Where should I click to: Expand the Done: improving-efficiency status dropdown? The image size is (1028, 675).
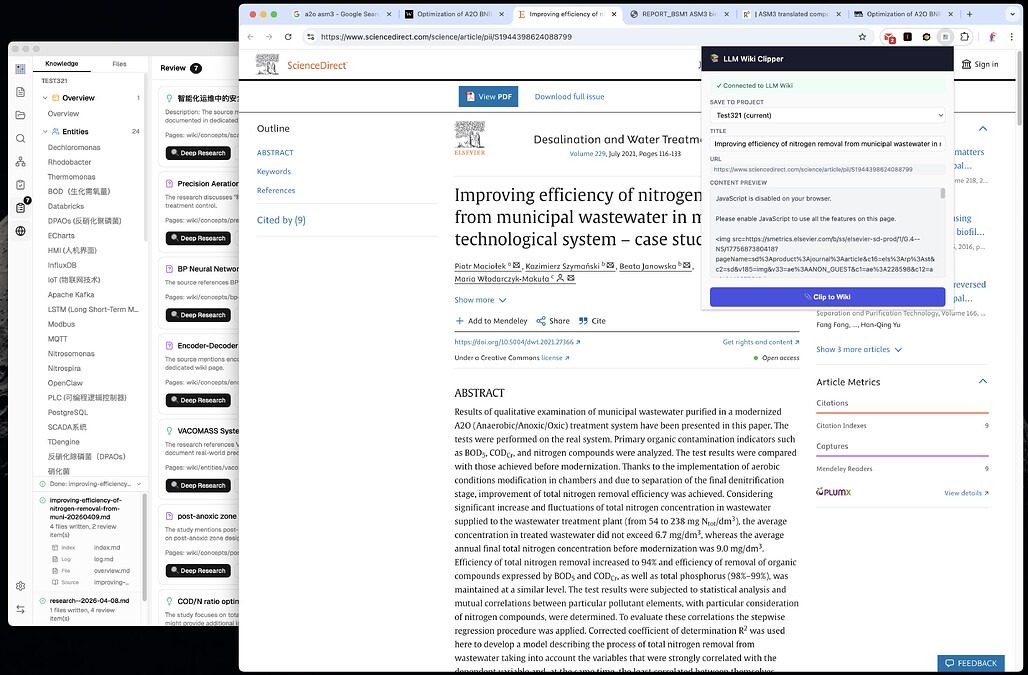(139, 484)
